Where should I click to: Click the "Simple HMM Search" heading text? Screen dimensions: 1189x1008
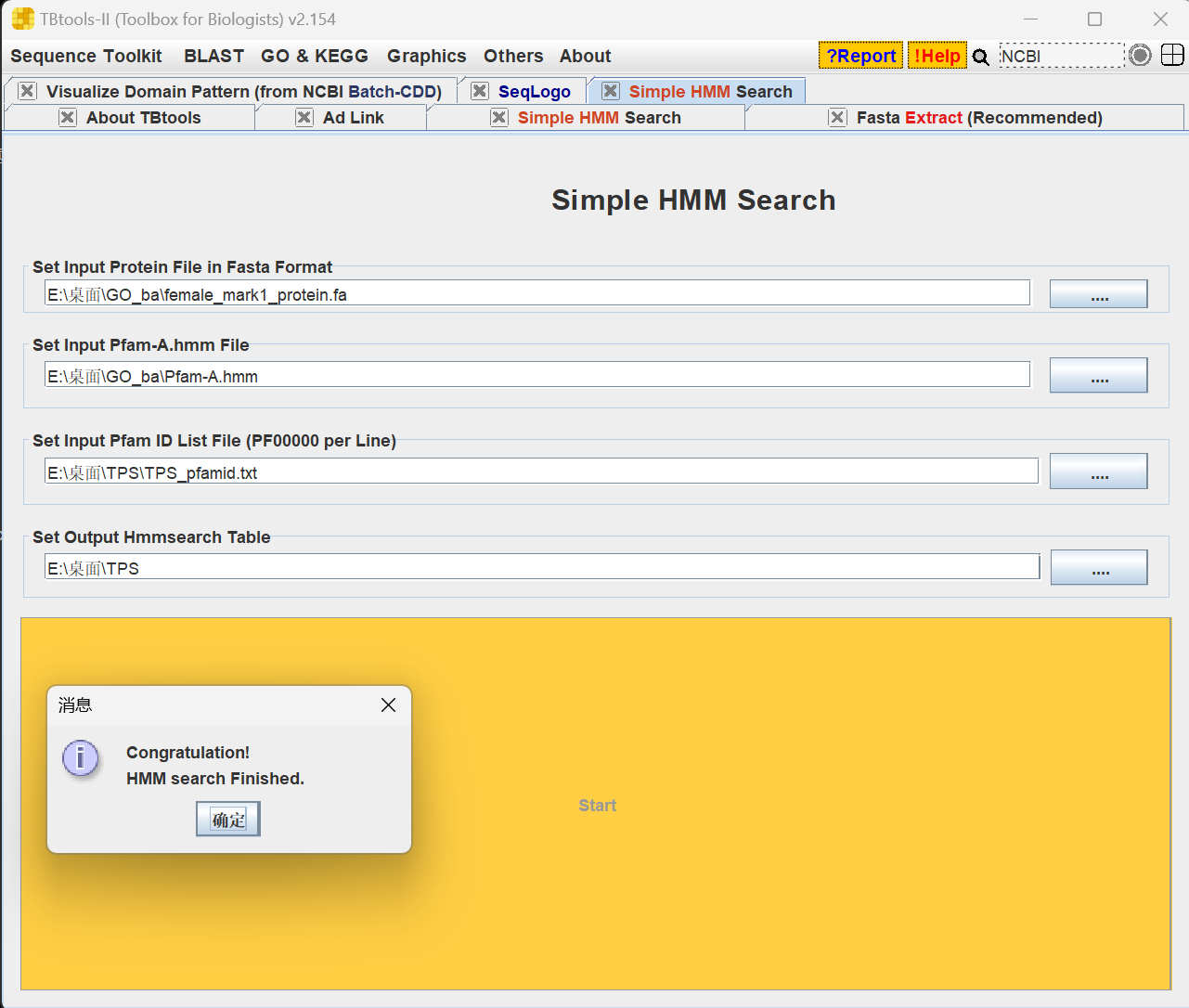(x=693, y=200)
